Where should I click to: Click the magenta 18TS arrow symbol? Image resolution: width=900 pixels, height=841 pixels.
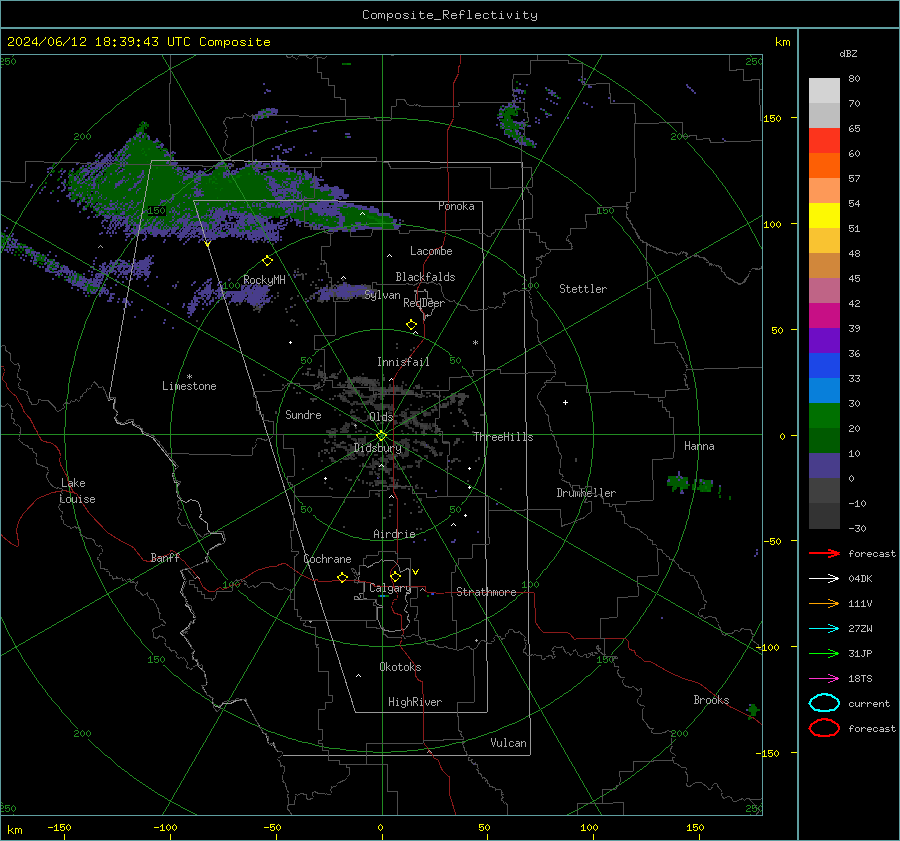(824, 679)
